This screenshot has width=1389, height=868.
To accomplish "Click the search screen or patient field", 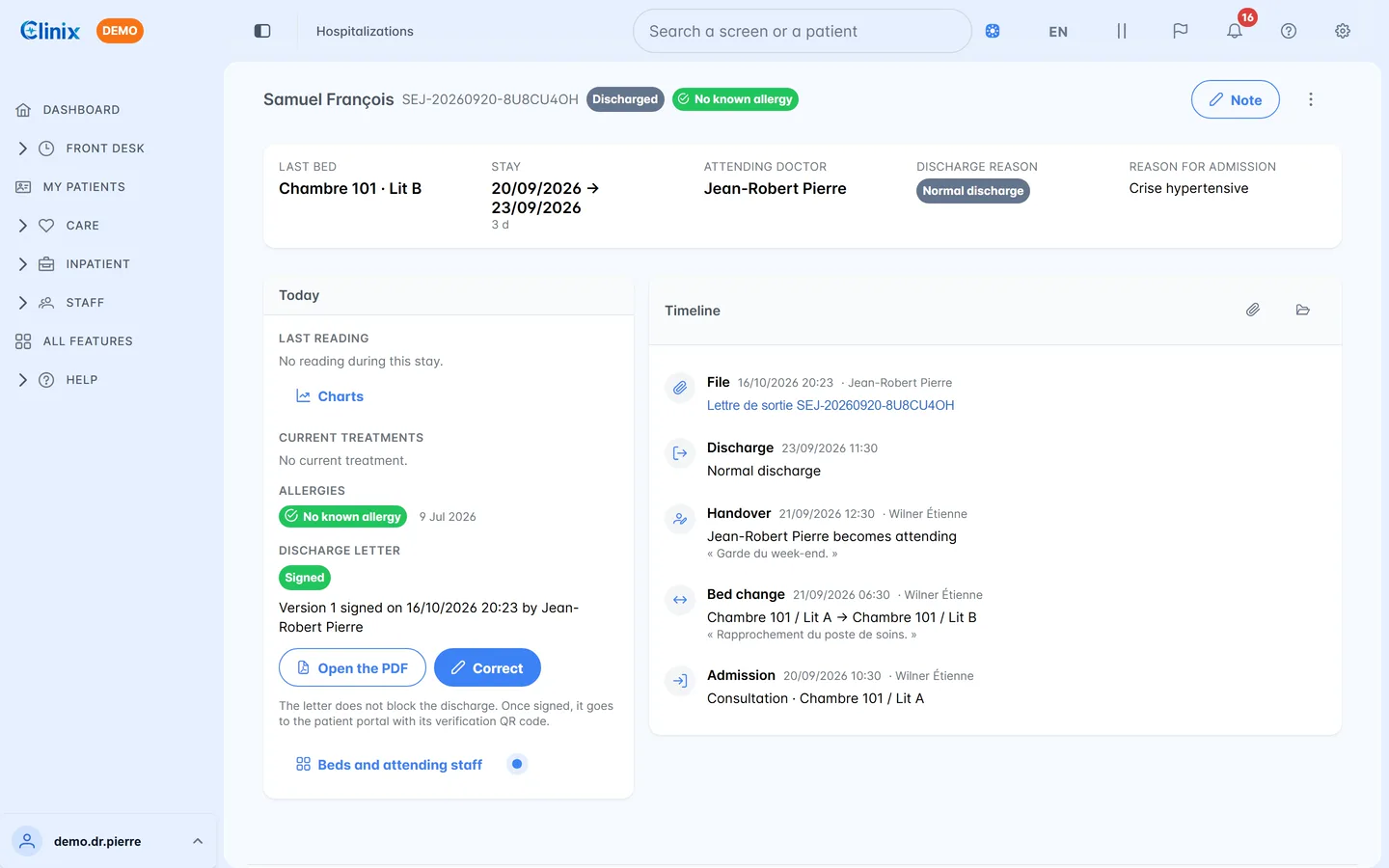I will pos(803,31).
